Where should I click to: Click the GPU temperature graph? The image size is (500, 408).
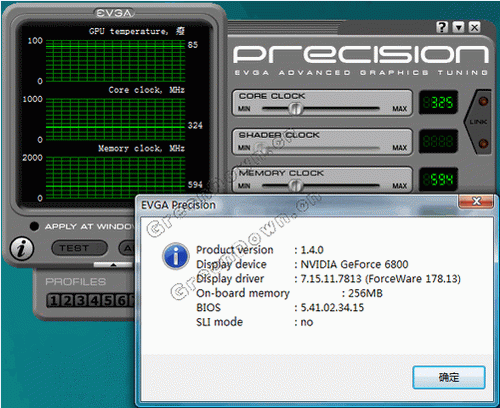click(x=115, y=61)
